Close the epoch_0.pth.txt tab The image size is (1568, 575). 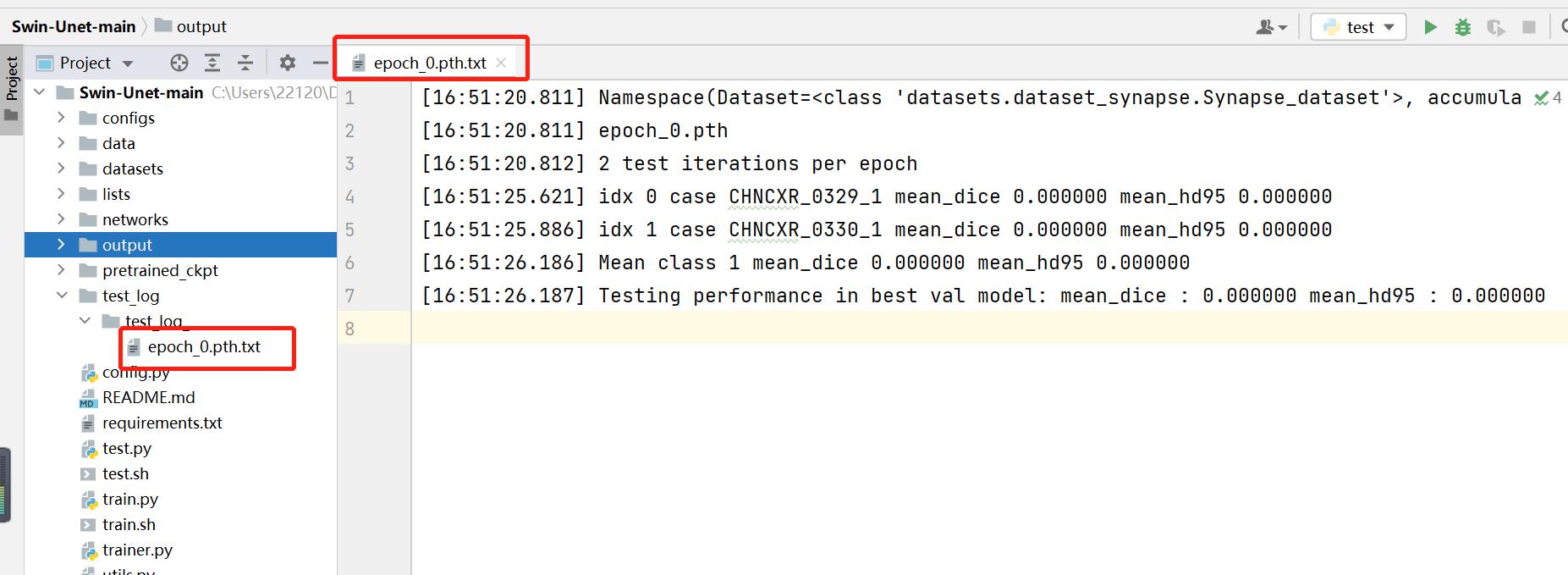[x=501, y=63]
